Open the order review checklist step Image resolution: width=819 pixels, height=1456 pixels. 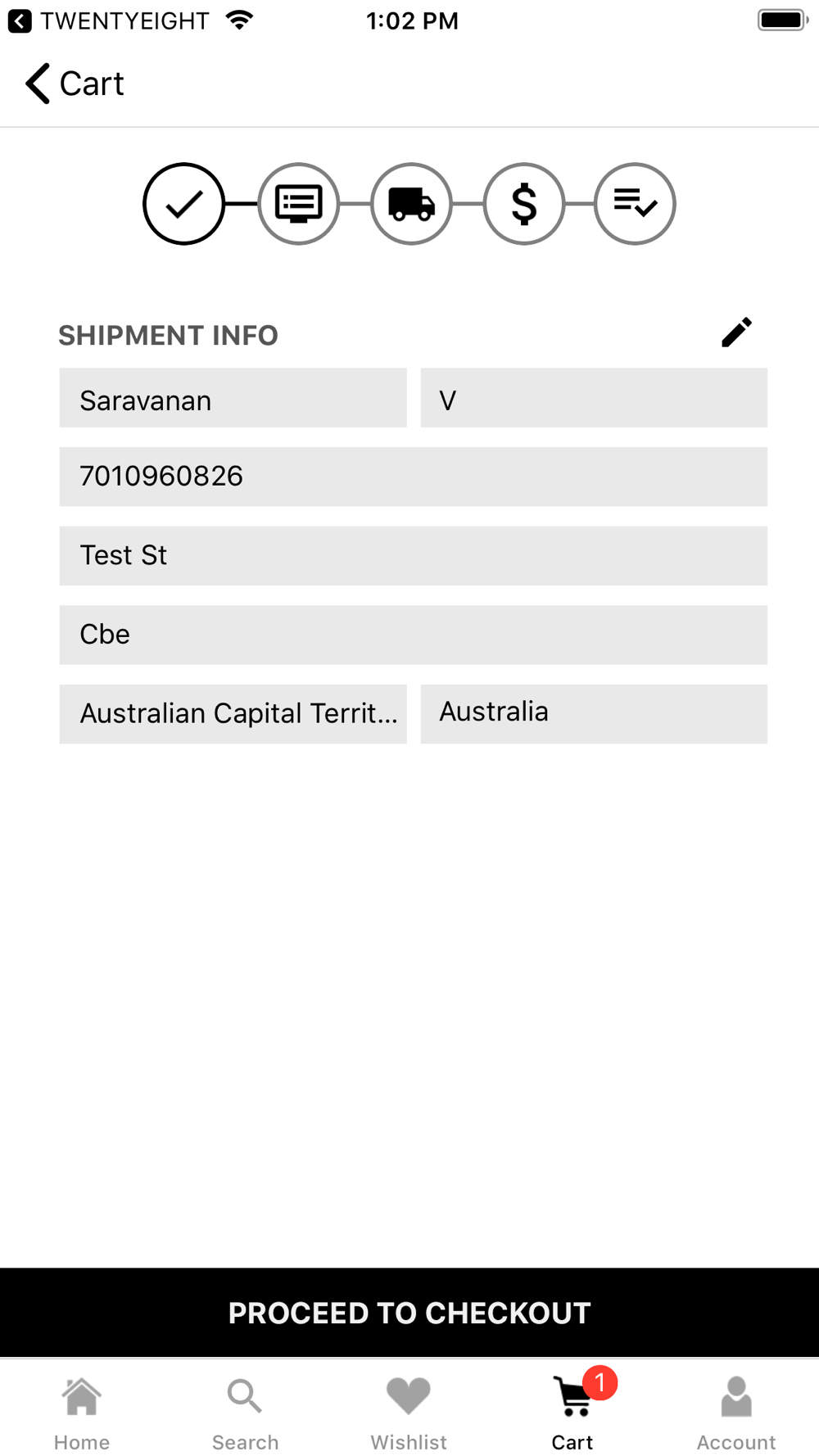pyautogui.click(x=635, y=204)
